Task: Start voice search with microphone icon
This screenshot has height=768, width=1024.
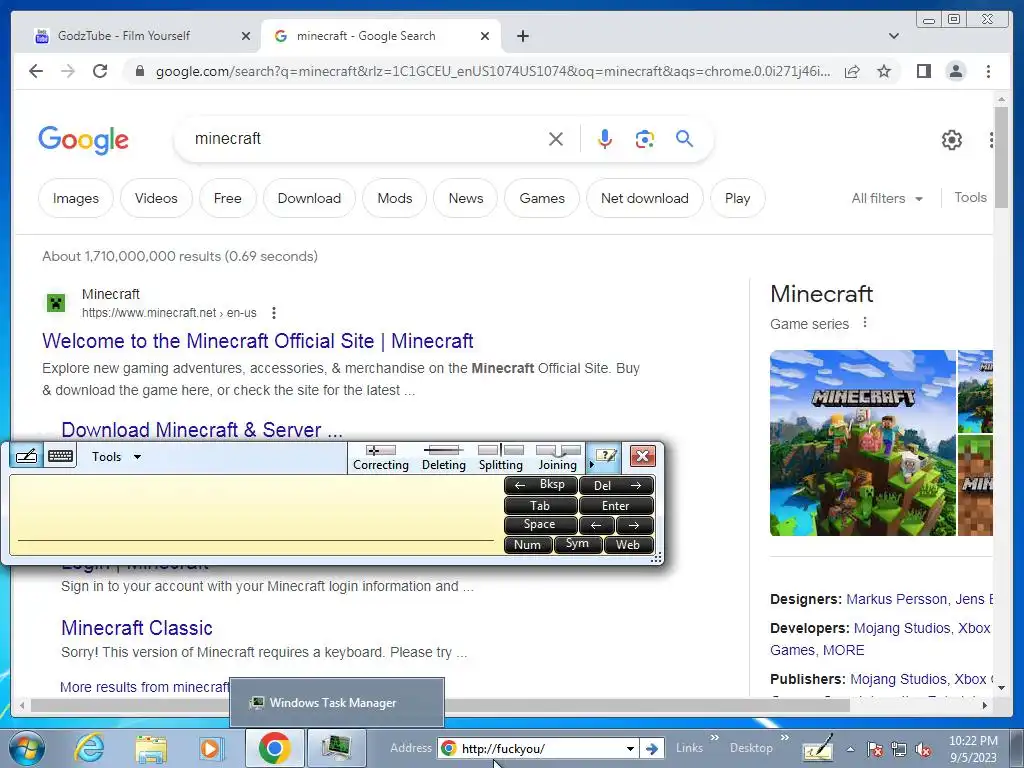Action: [605, 139]
